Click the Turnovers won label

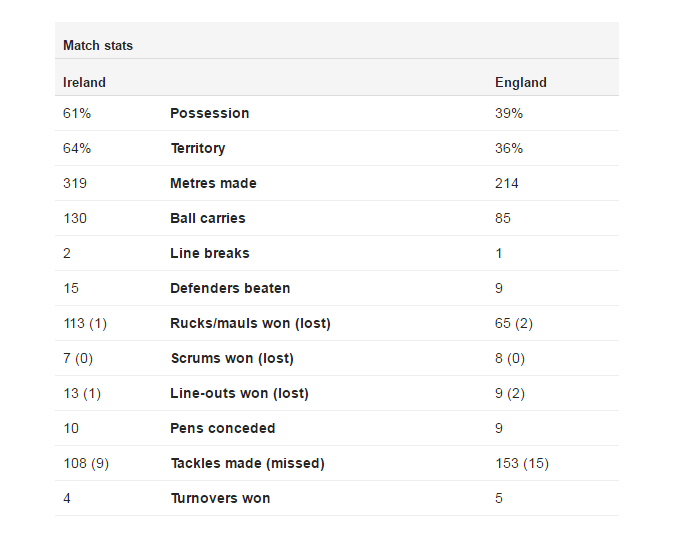[x=220, y=498]
